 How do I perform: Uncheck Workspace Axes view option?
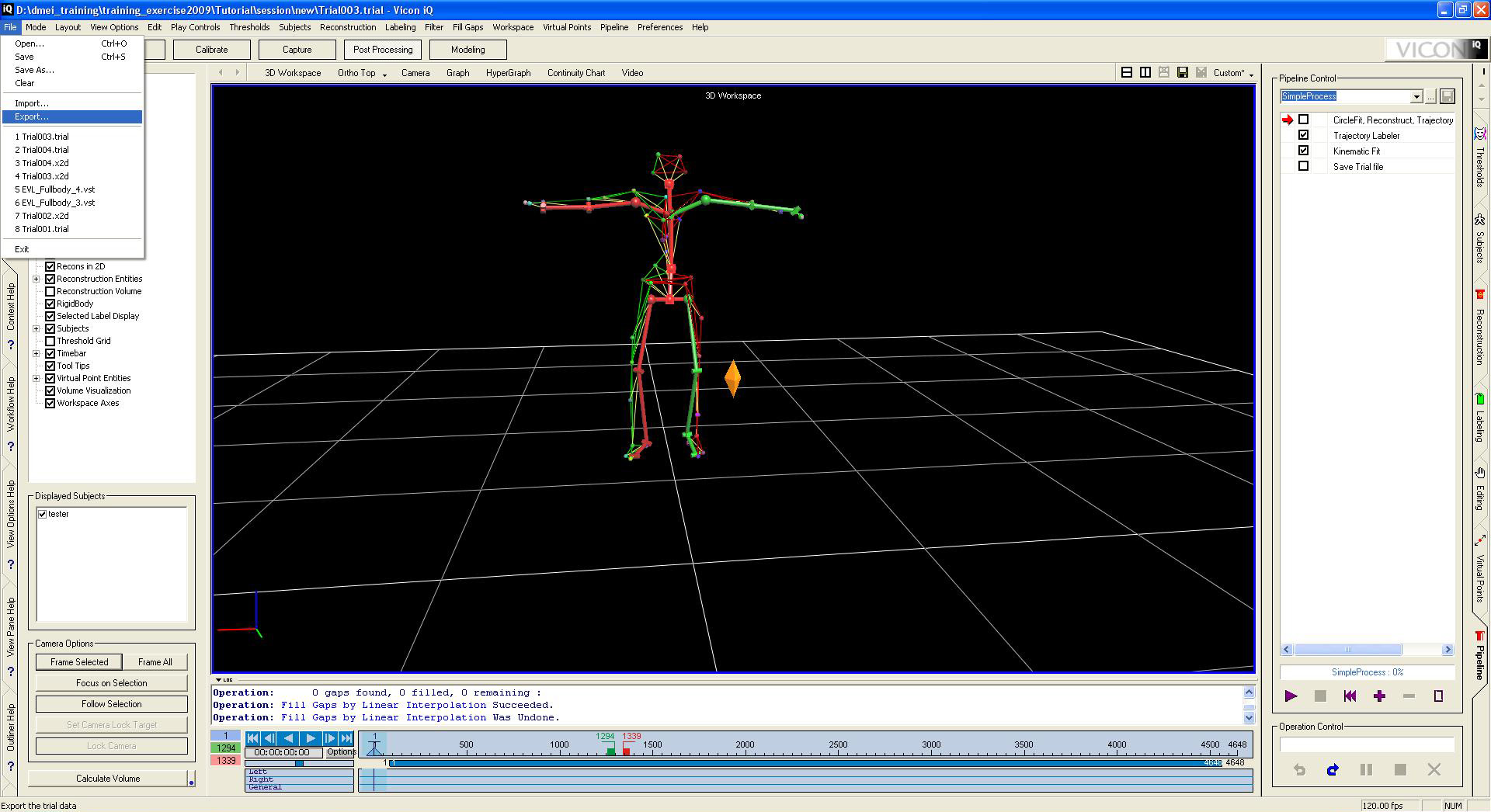[50, 403]
